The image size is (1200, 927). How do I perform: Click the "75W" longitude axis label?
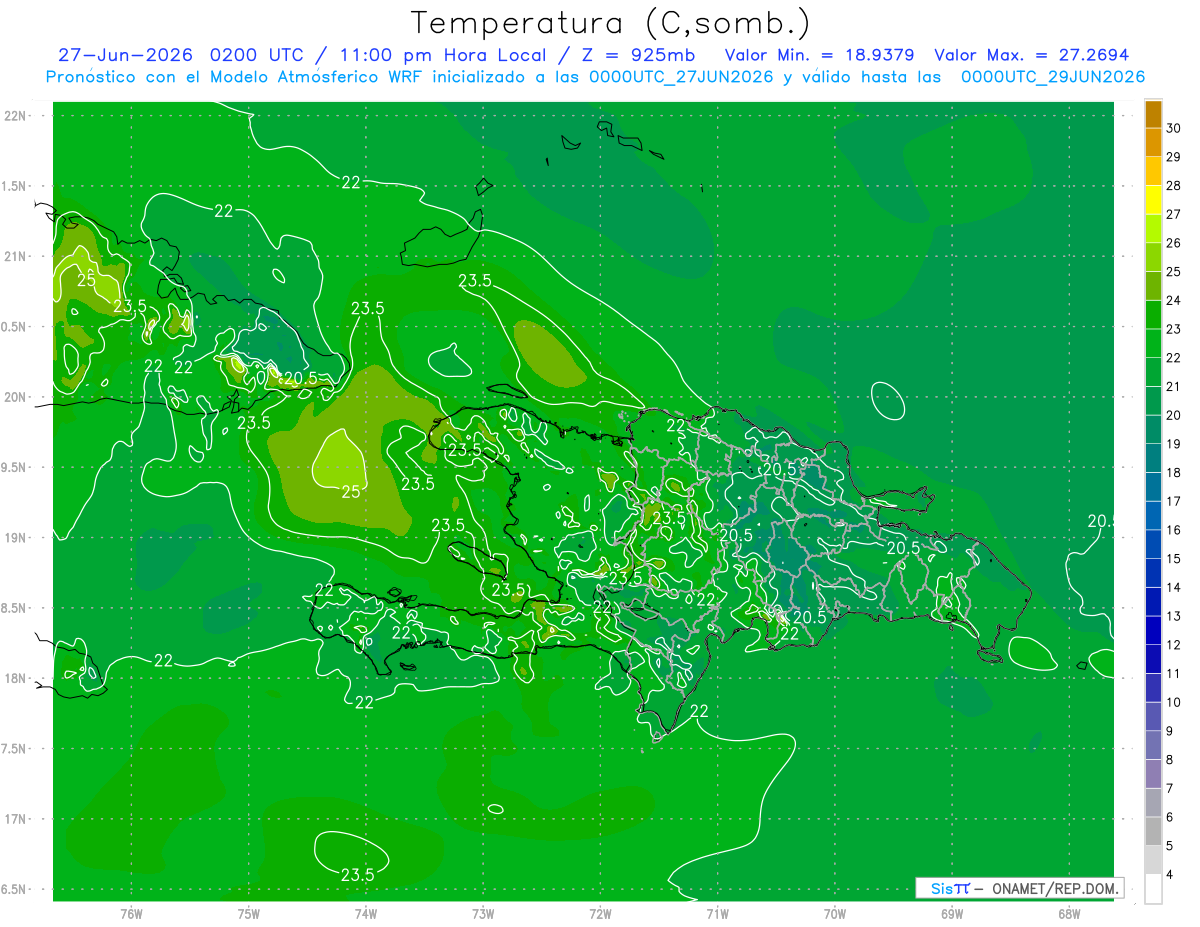(x=249, y=914)
